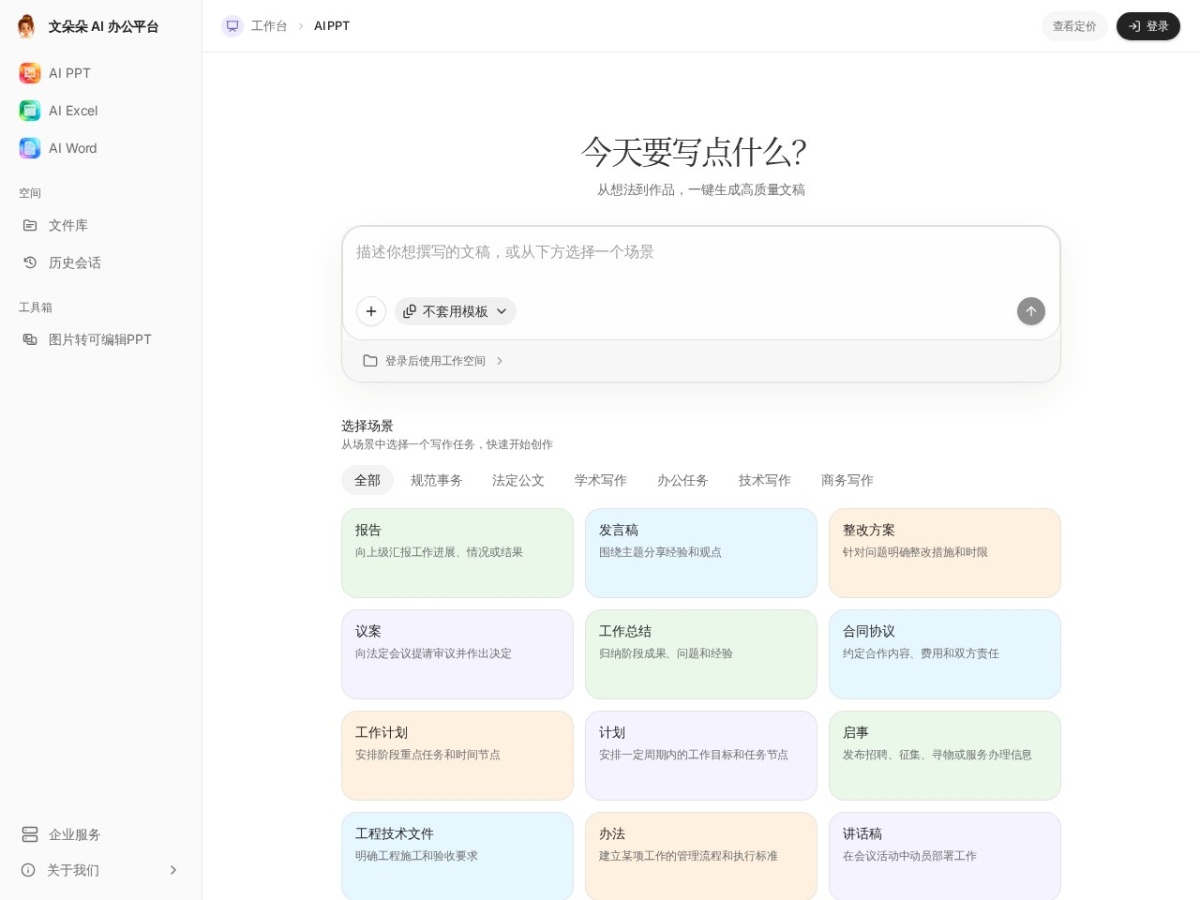Choose the 计划 scene card
This screenshot has height=900, width=1200.
(x=701, y=756)
